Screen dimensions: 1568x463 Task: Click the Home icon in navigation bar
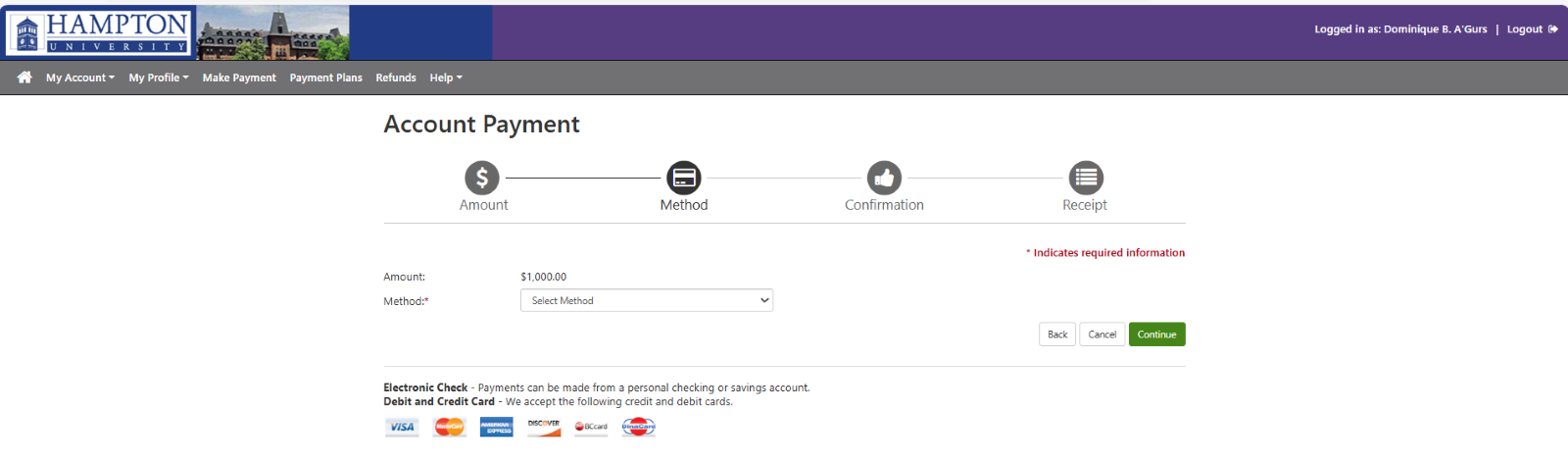[24, 77]
